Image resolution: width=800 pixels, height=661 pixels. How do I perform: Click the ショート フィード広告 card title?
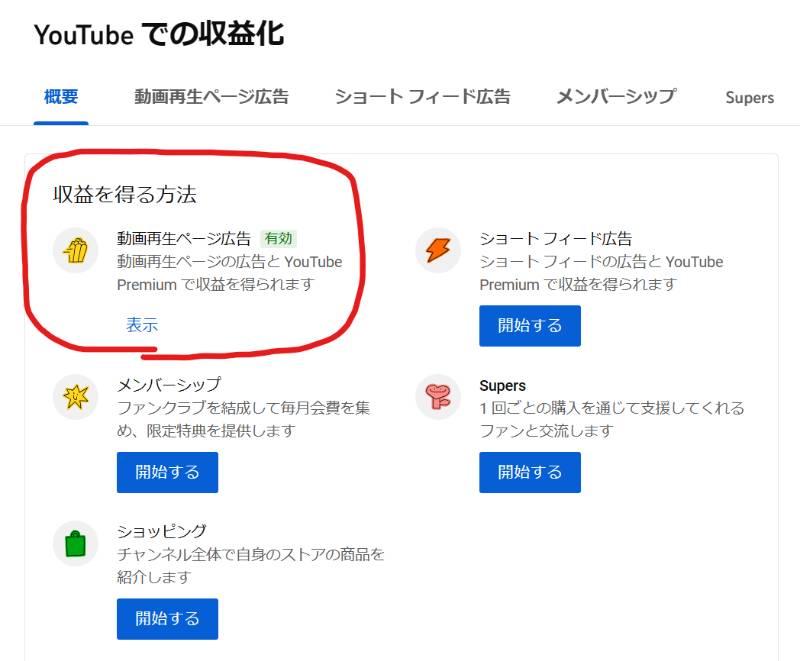point(556,238)
